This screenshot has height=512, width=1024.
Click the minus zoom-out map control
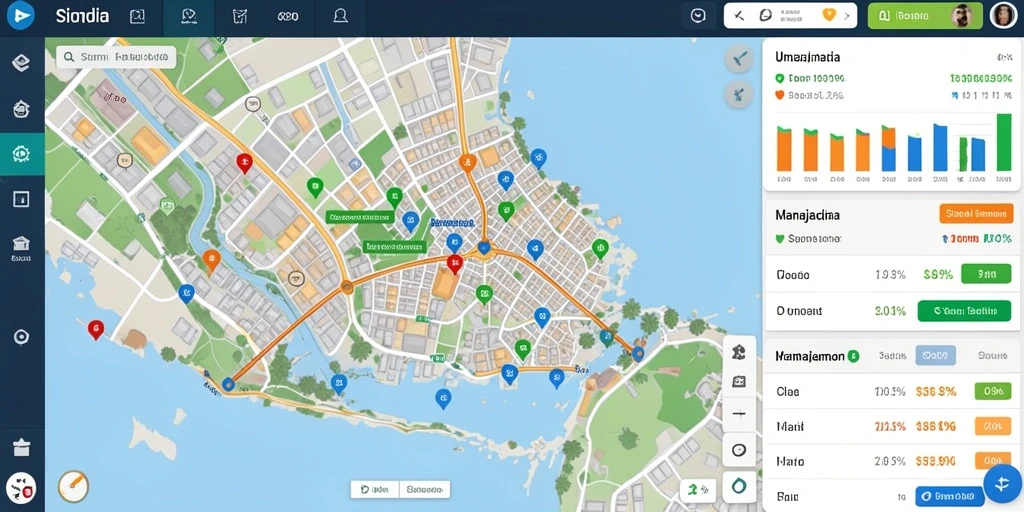click(739, 414)
